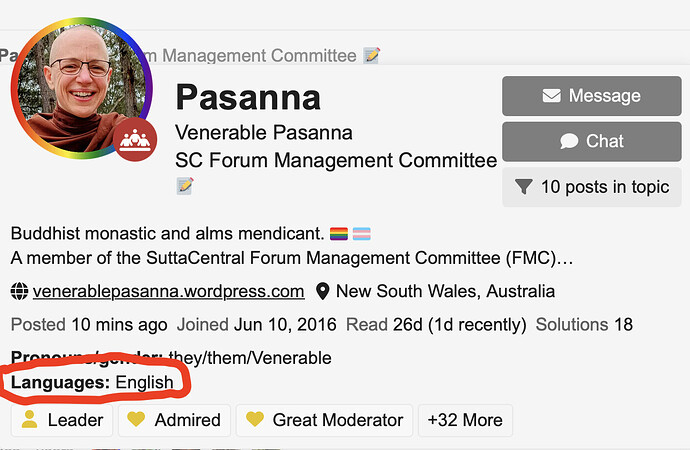690x450 pixels.
Task: Open Pasanna's profile picture
Action: (82, 88)
